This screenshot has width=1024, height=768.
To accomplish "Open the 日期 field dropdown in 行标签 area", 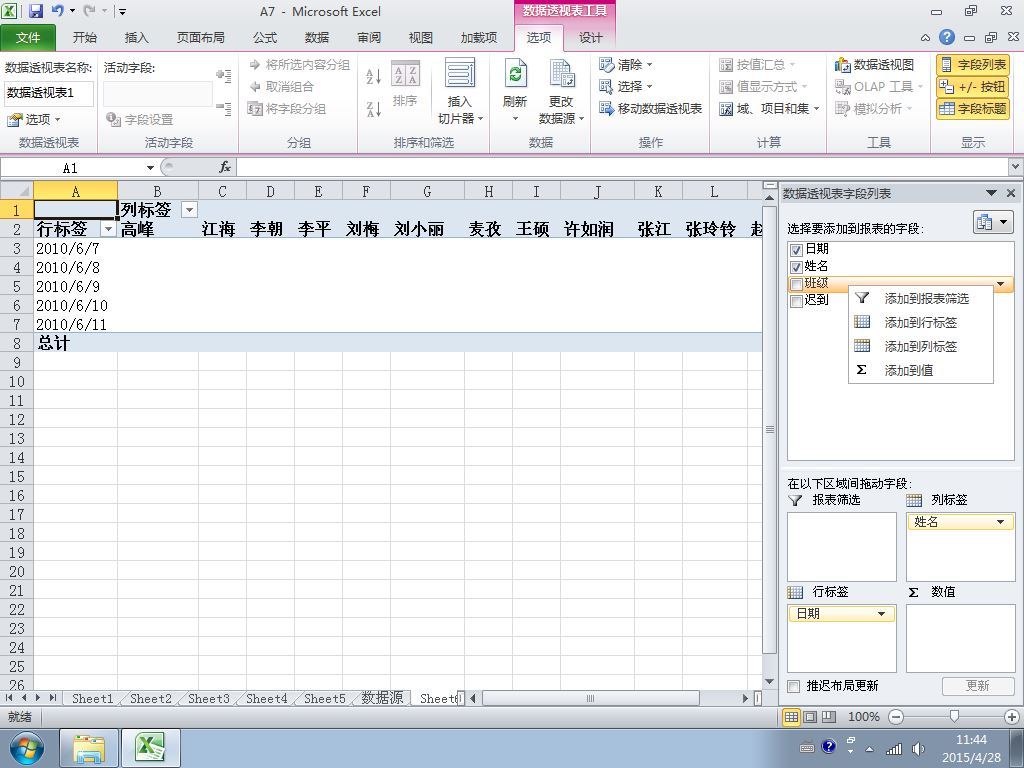I will point(881,614).
